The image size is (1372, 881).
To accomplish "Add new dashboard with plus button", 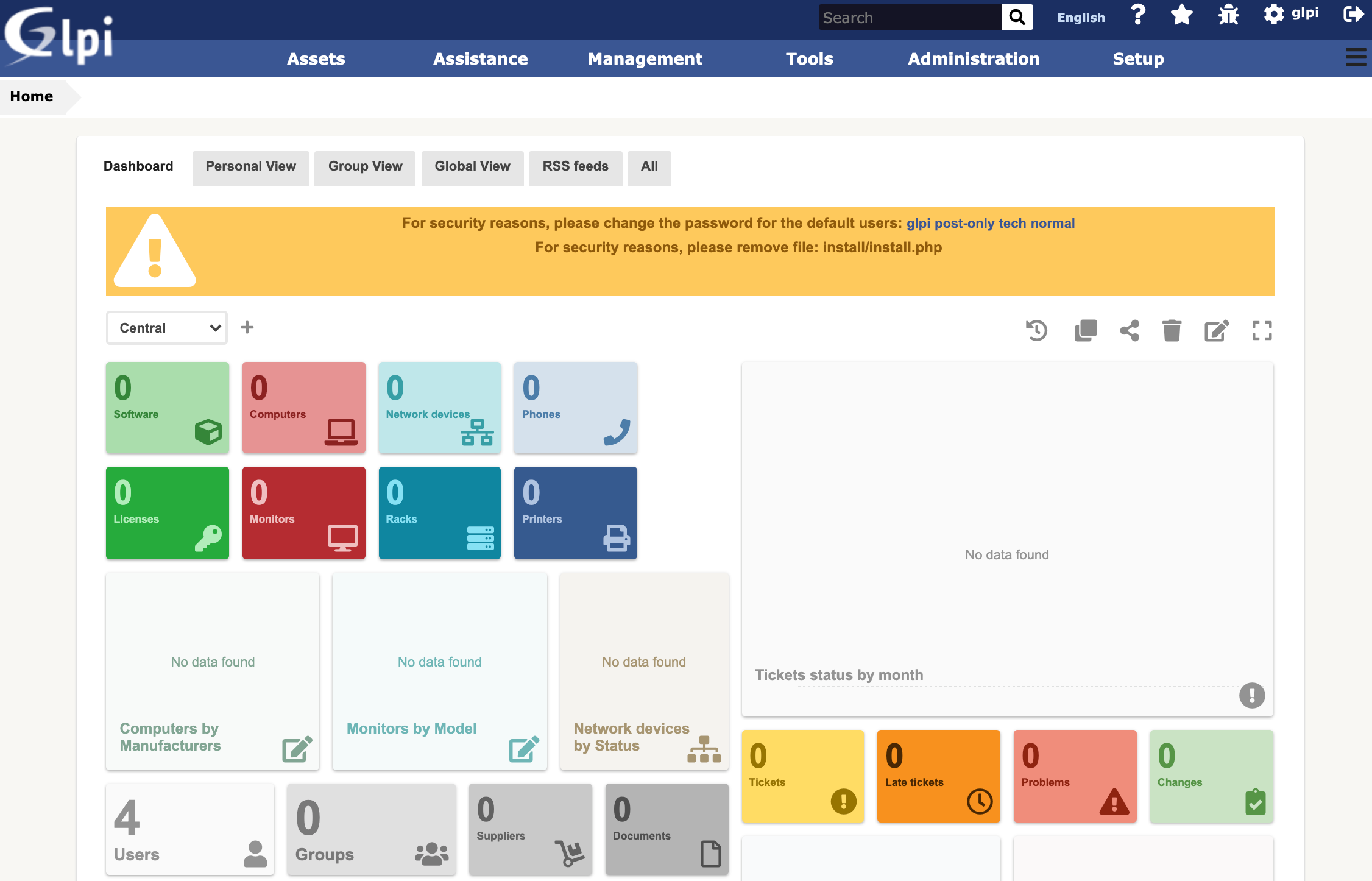I will (x=247, y=328).
